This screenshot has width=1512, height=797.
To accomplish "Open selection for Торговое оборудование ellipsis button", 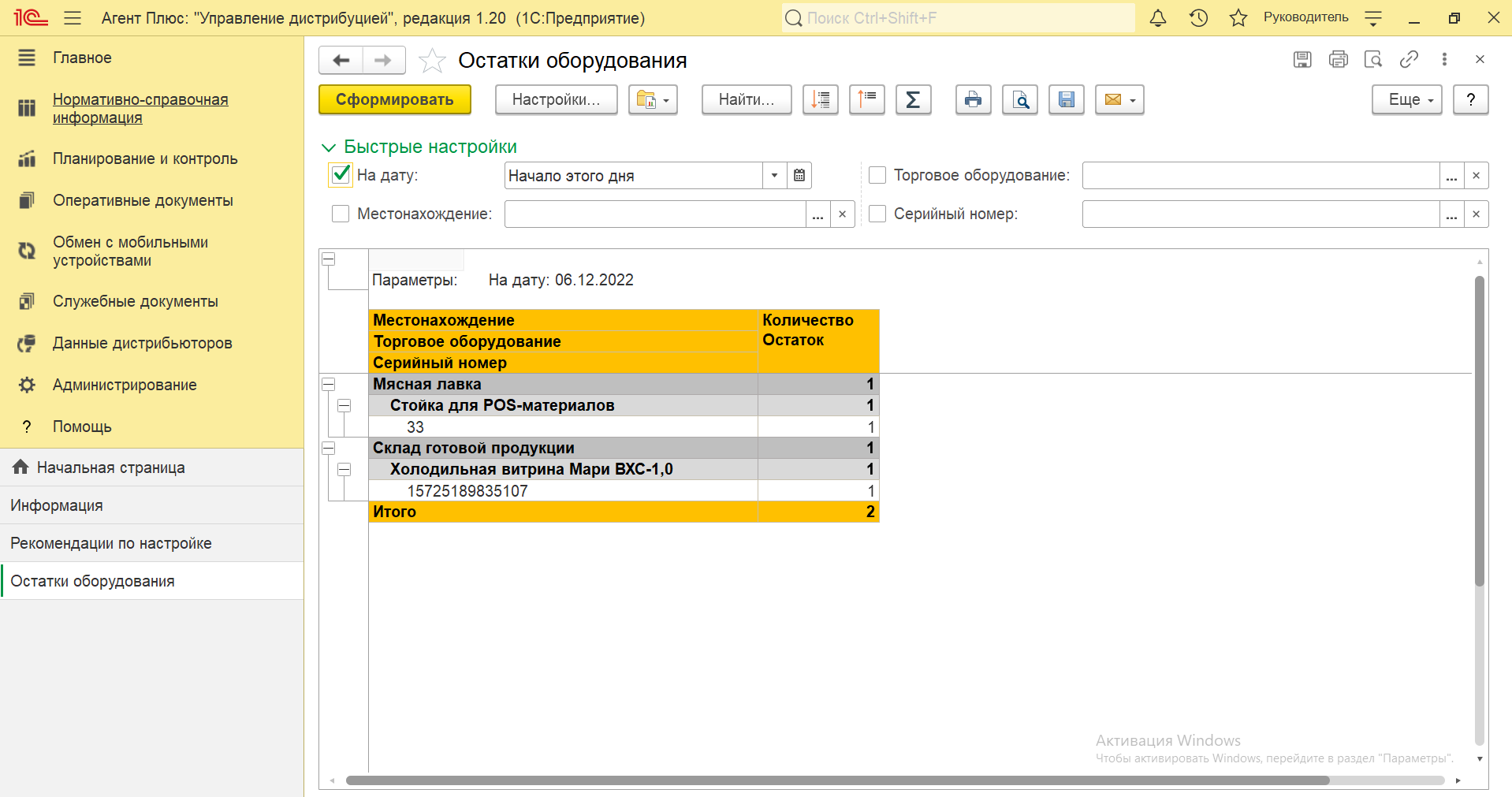I will click(1451, 176).
